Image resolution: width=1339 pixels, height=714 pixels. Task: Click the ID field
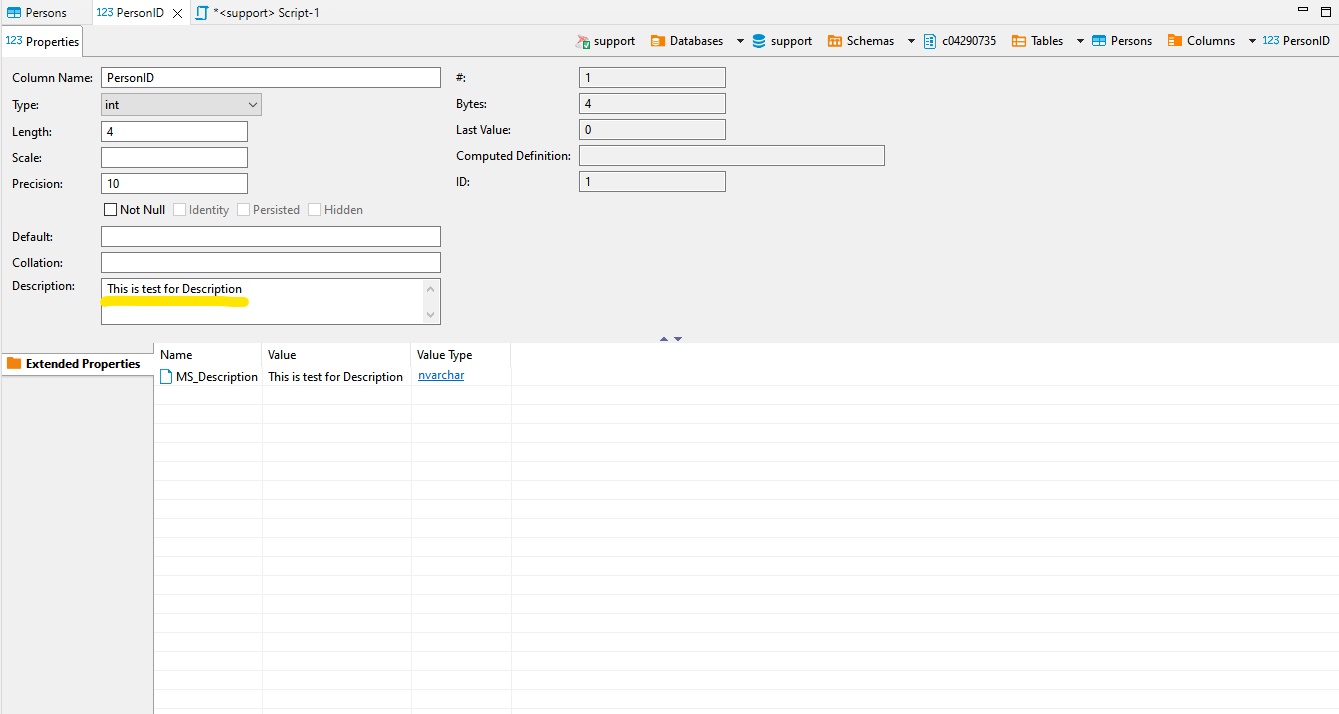(652, 181)
